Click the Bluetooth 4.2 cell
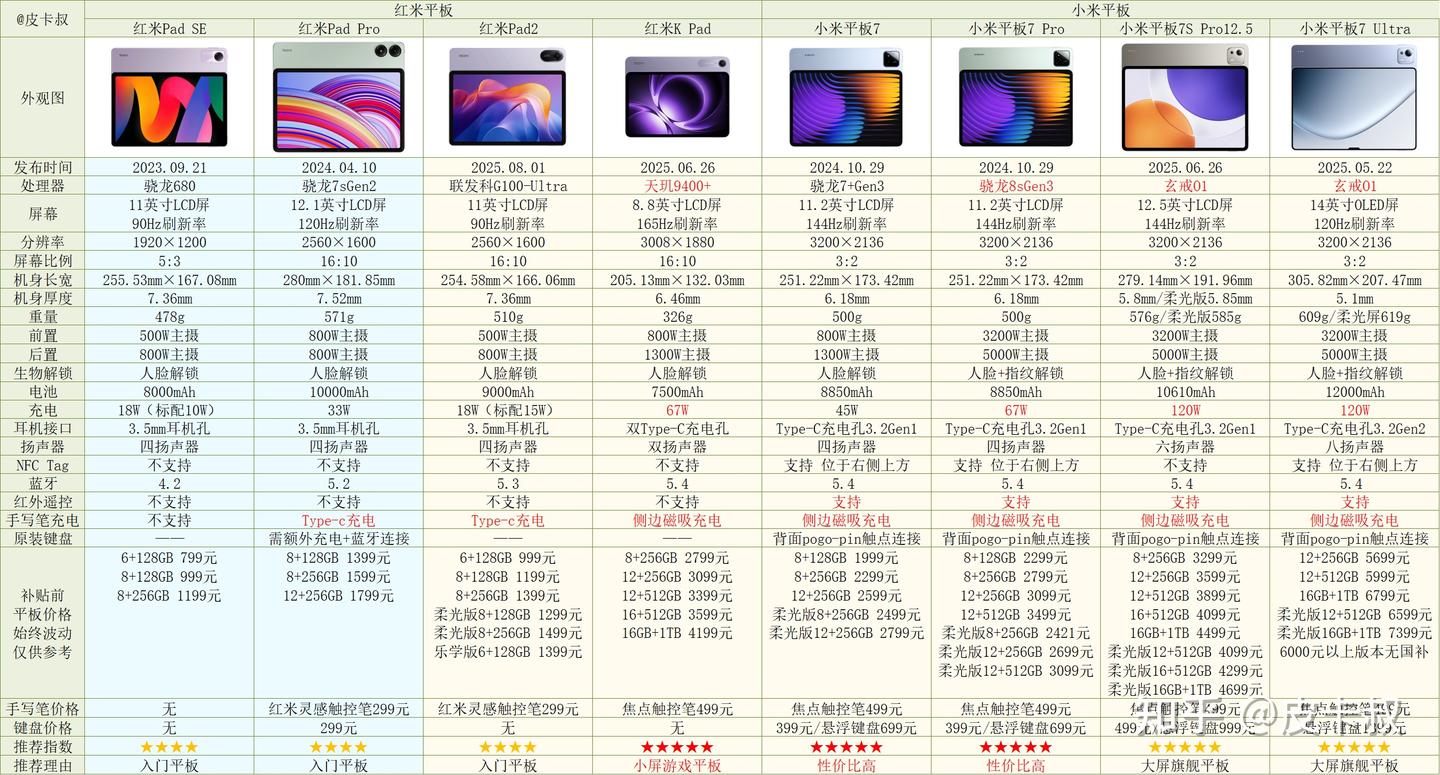The height and width of the screenshot is (775, 1440). (169, 484)
